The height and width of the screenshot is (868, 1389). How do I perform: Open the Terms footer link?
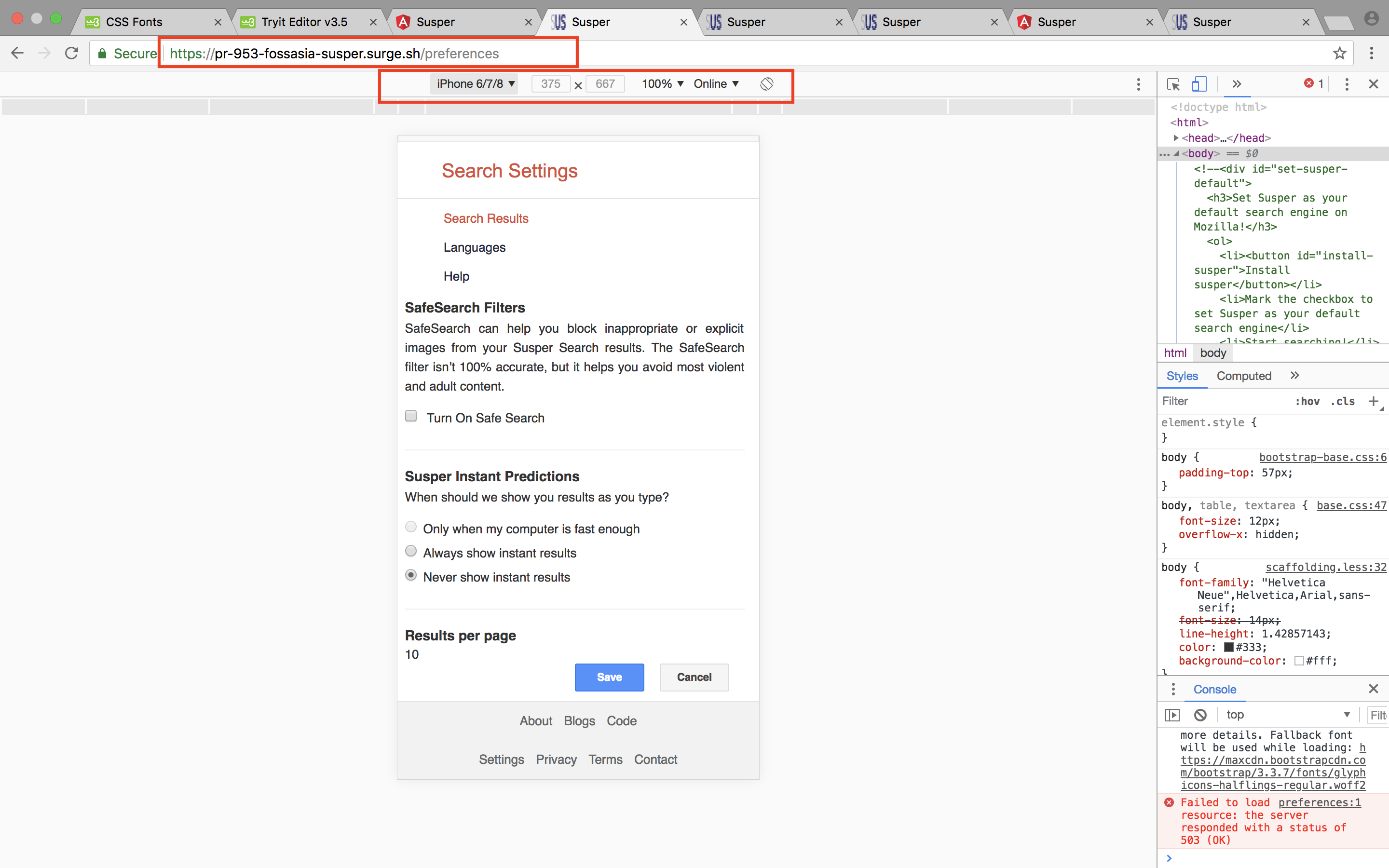(x=605, y=759)
